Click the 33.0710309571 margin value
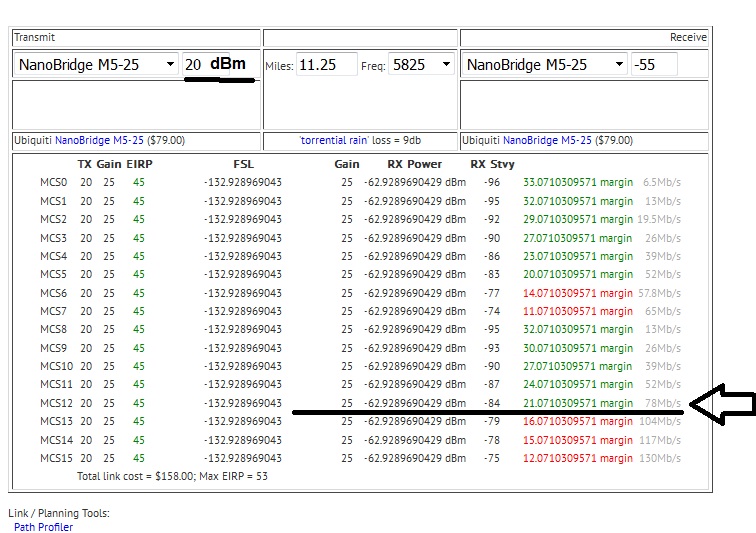Image resolution: width=756 pixels, height=533 pixels. click(578, 182)
